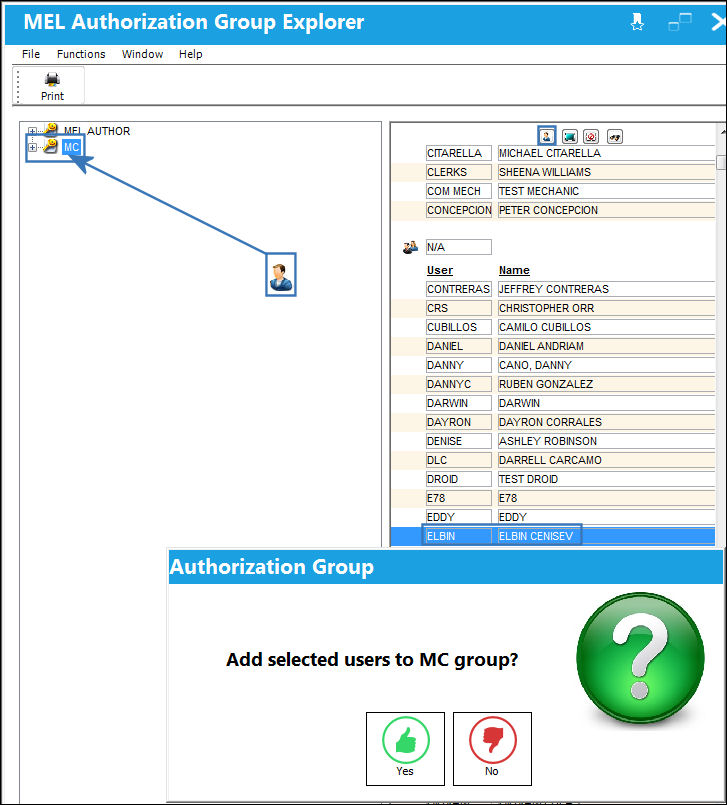
Task: Click the pin icon in title bar
Action: (637, 22)
